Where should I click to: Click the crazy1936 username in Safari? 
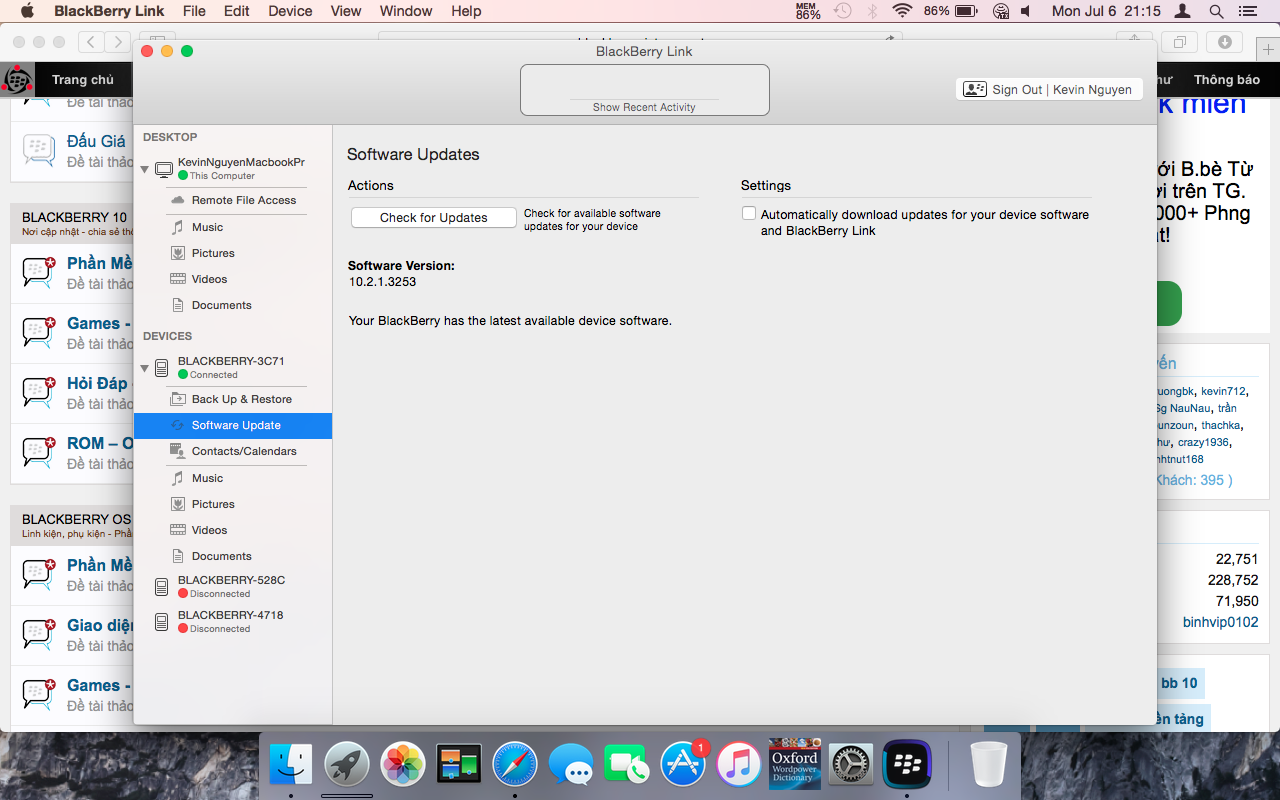tap(1203, 442)
